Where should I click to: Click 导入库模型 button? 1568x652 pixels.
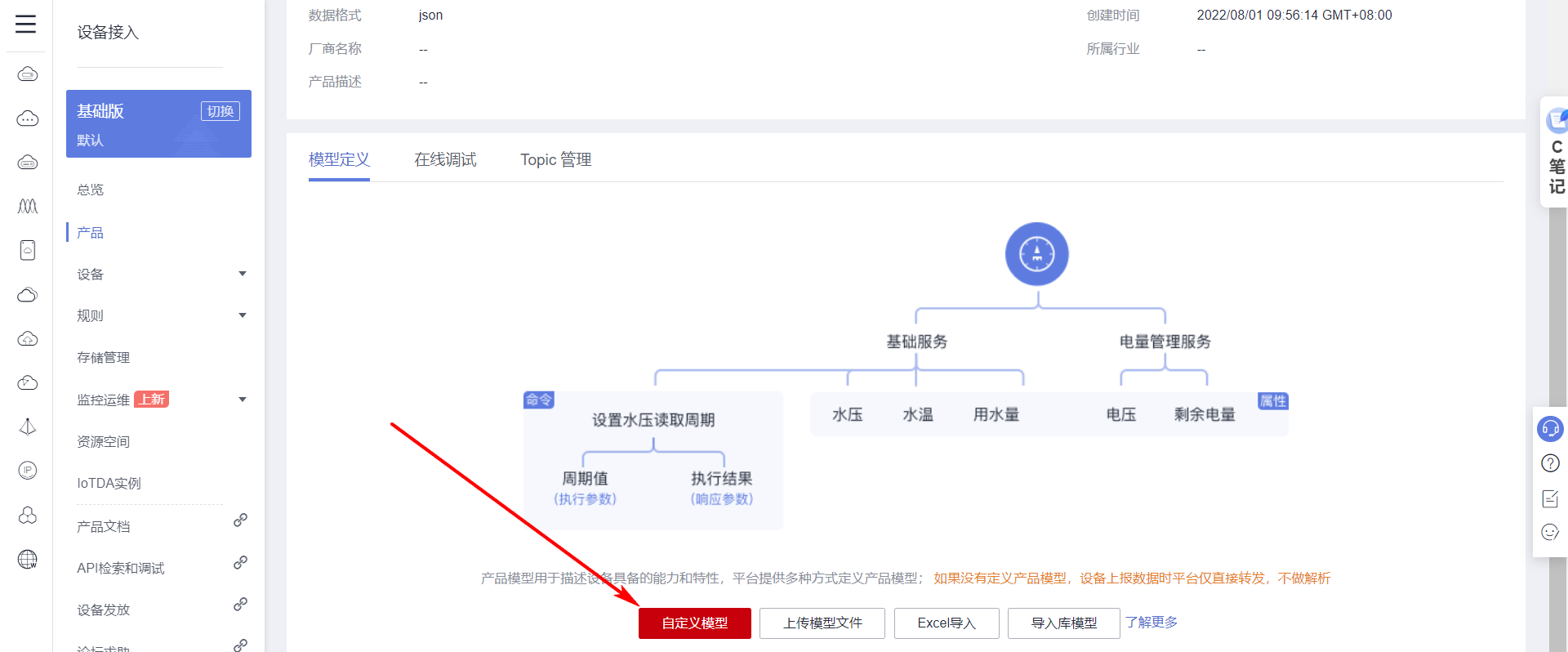point(1064,623)
